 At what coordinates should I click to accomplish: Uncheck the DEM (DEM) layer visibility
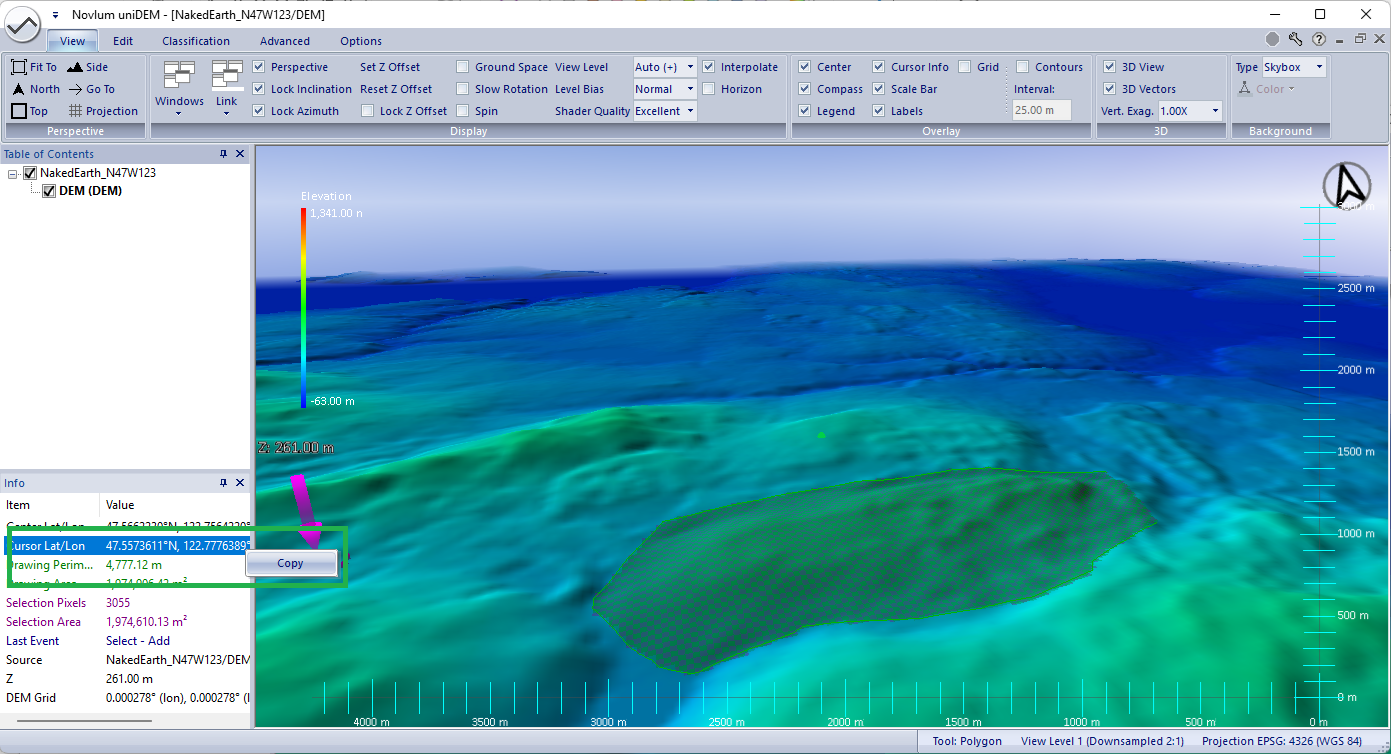49,191
